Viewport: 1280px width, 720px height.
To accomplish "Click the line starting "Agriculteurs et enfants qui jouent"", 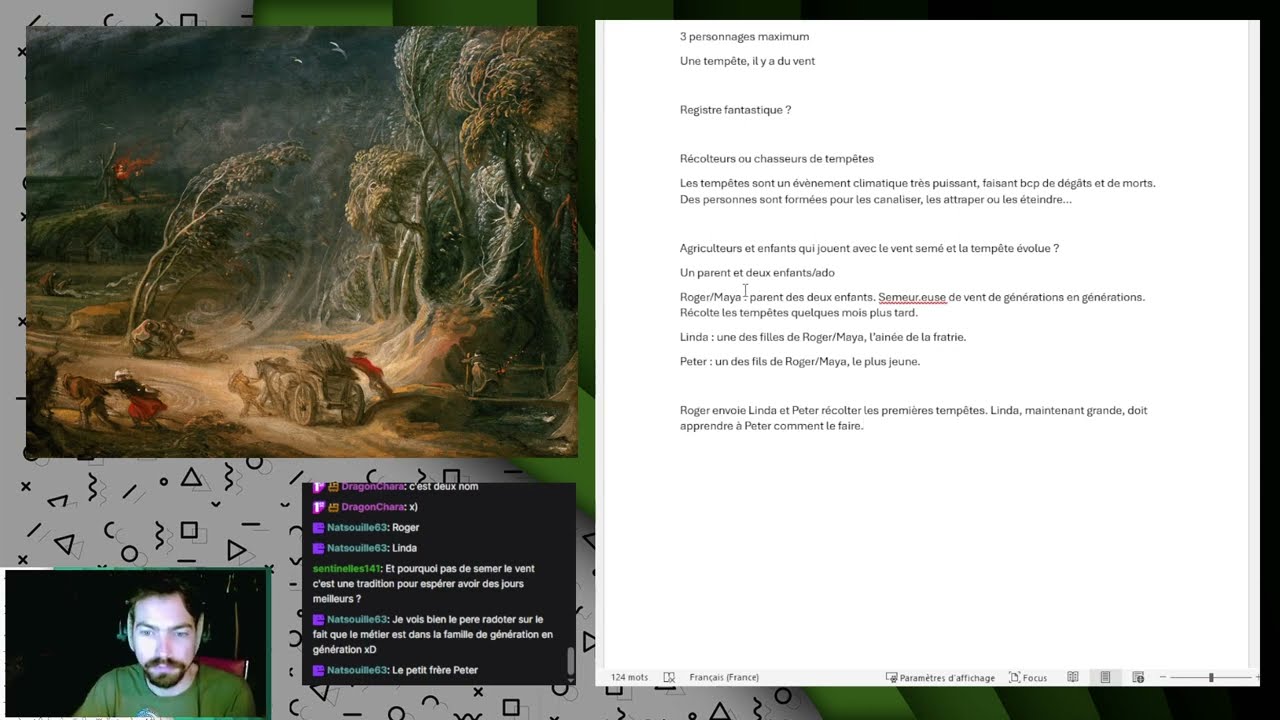I will pos(869,248).
